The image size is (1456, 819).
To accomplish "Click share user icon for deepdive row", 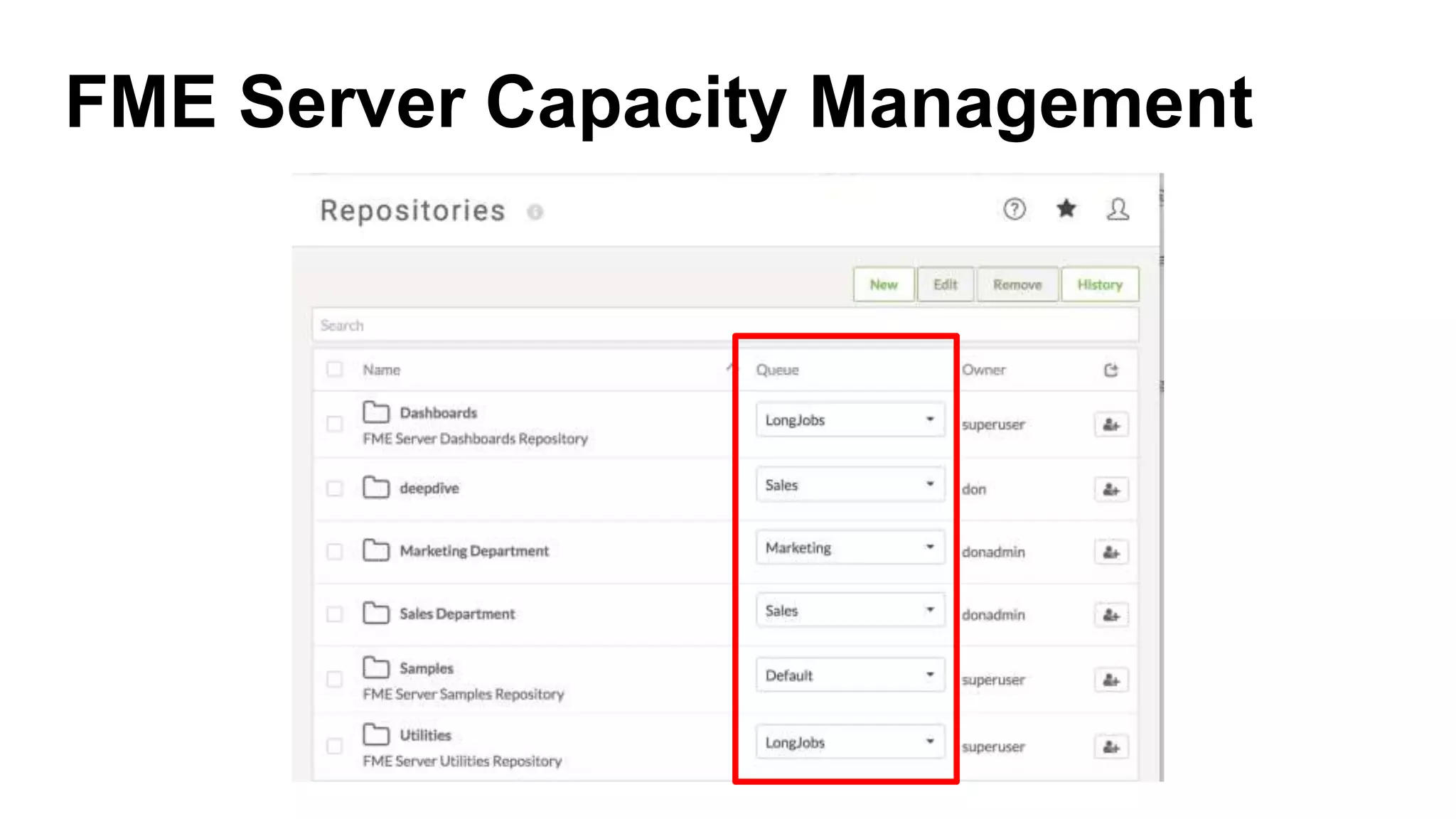I will 1111,489.
